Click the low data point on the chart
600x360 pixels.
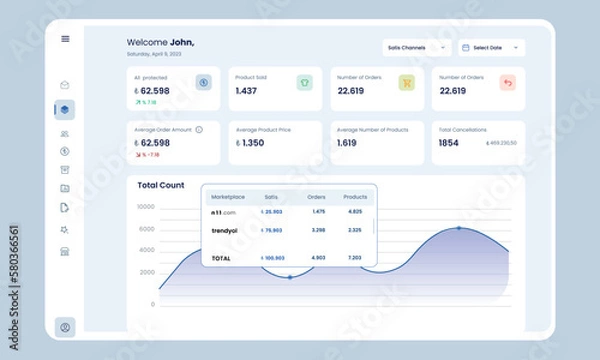click(290, 277)
